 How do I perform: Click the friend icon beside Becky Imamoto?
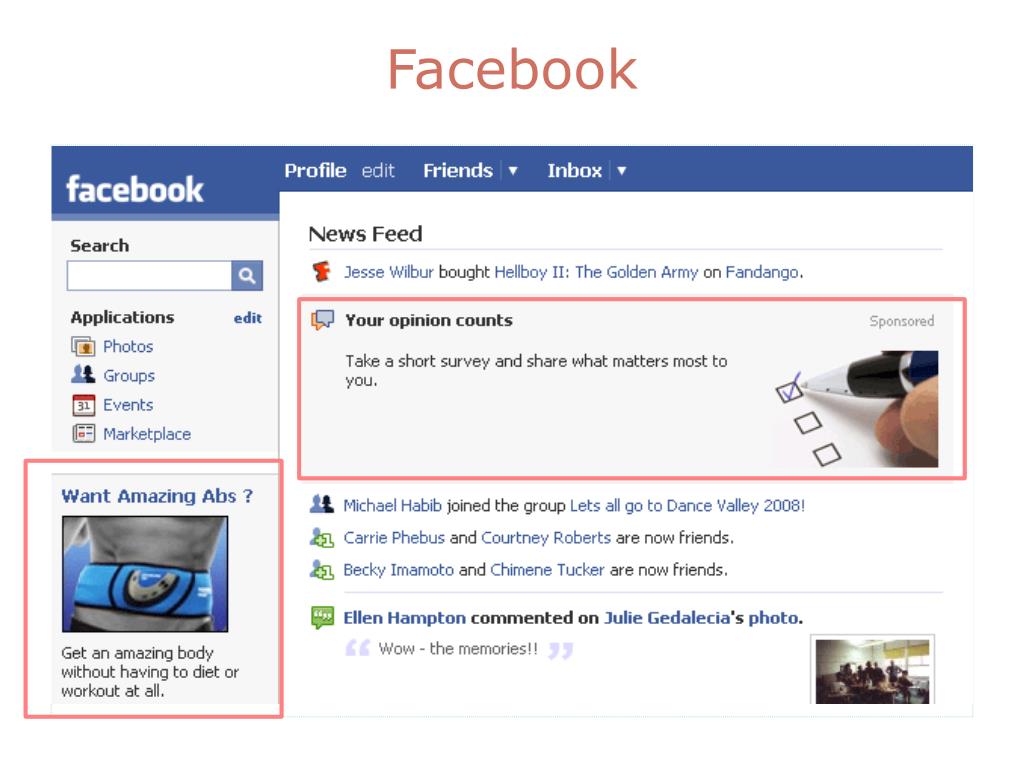tap(321, 569)
